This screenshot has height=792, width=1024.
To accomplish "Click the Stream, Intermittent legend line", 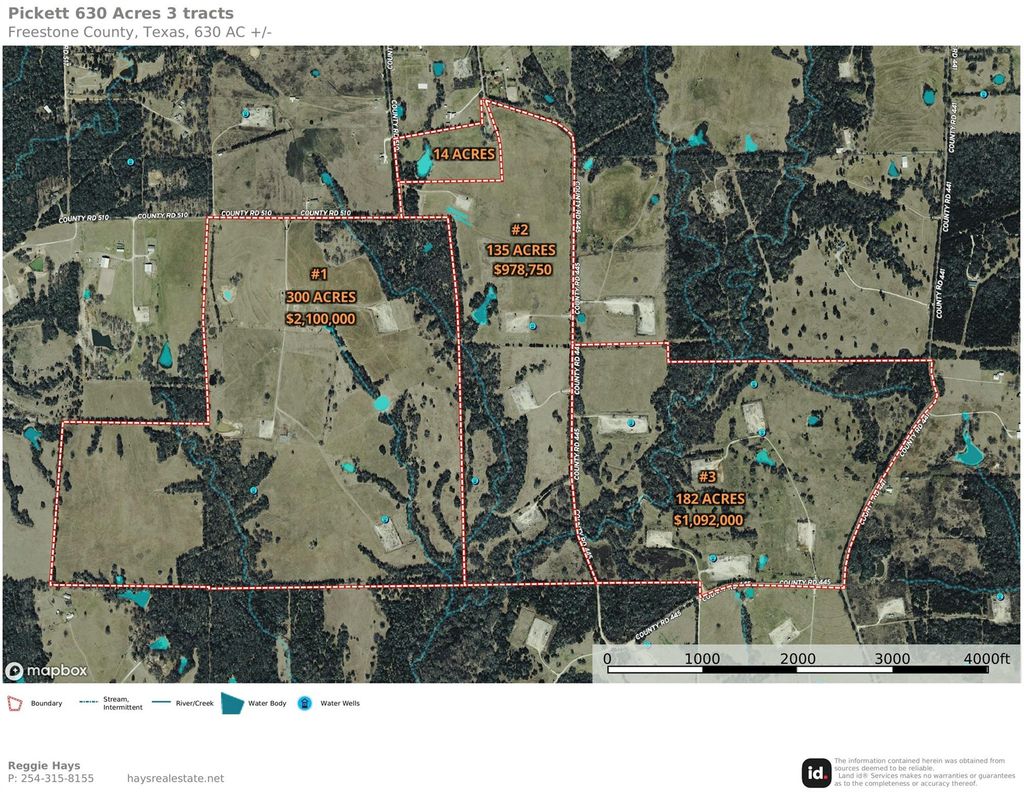I will coord(88,703).
